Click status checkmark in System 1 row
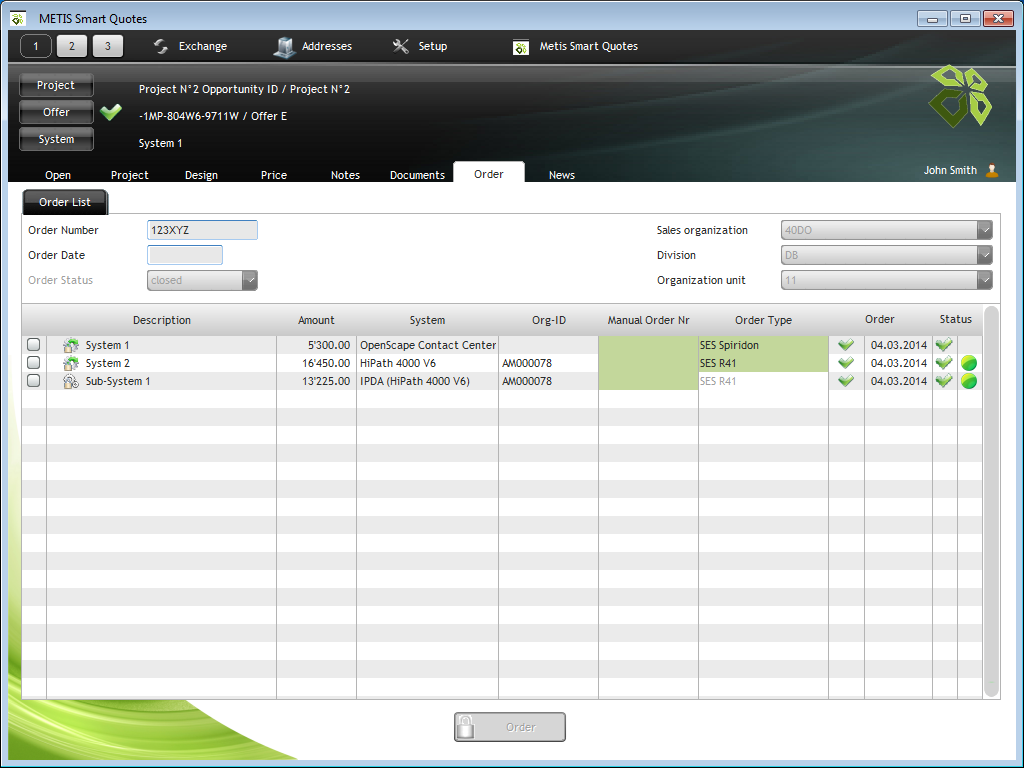This screenshot has width=1024, height=768. coord(944,344)
